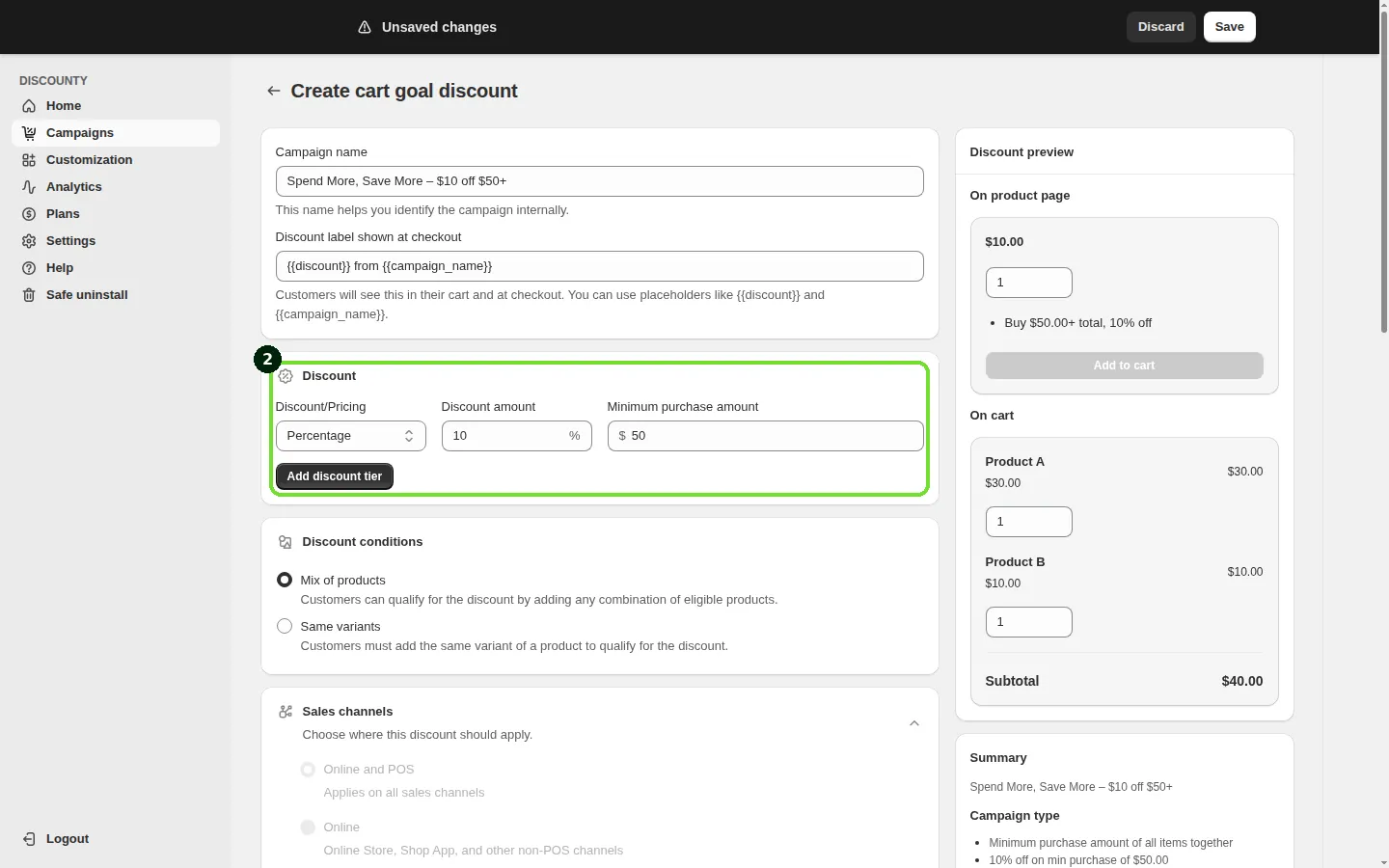
Task: Select the Mix of products radio option
Action: 285,580
